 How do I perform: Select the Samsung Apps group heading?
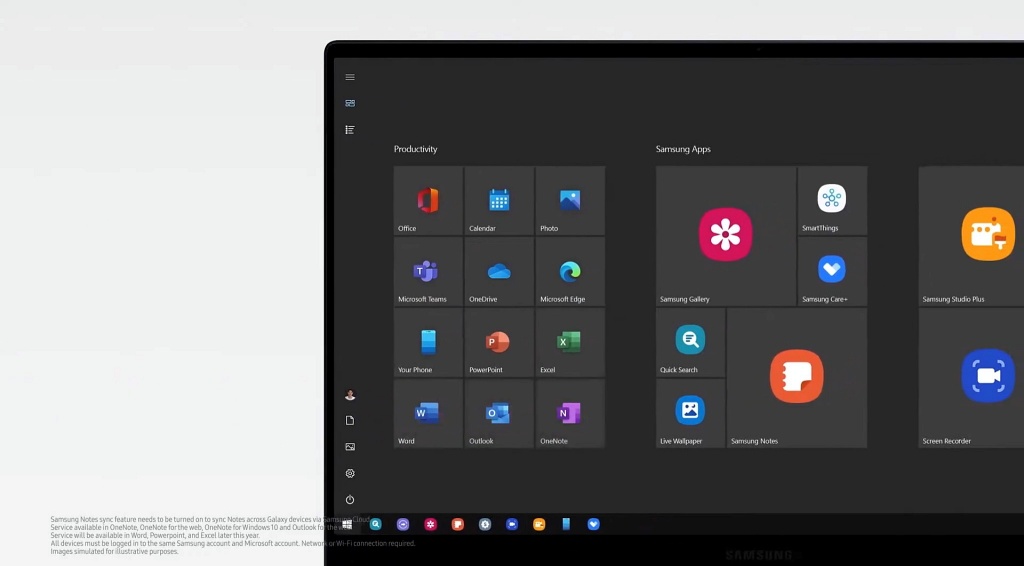point(683,149)
